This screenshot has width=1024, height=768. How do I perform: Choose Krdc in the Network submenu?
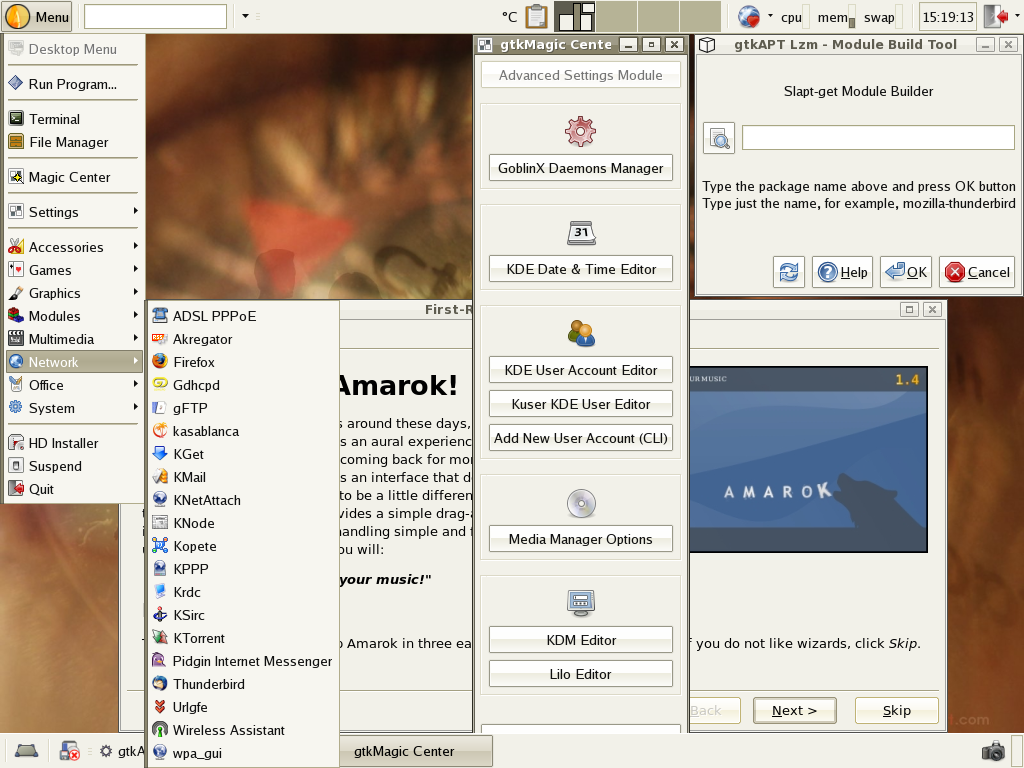click(x=243, y=592)
